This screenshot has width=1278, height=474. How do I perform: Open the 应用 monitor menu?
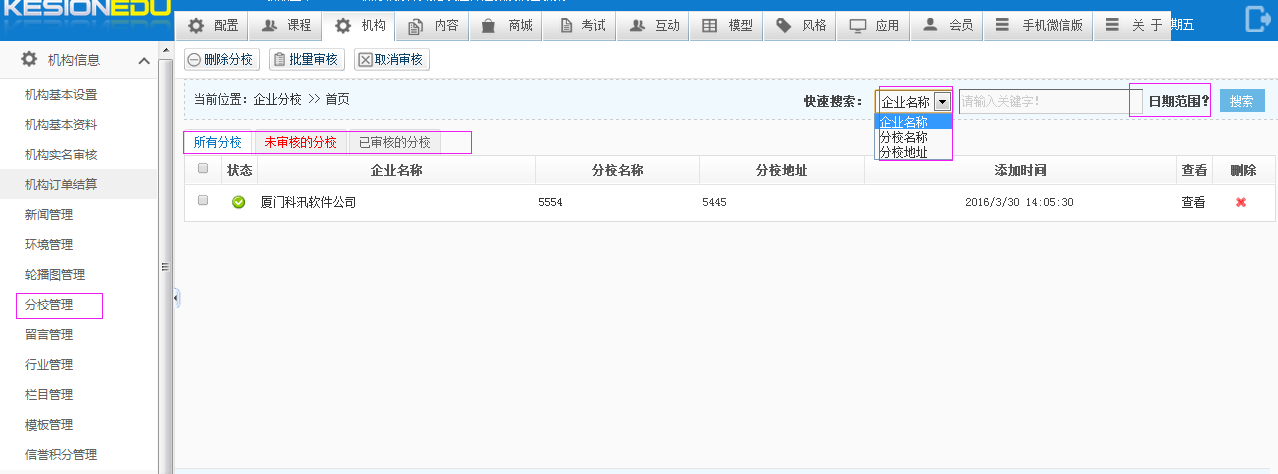875,26
